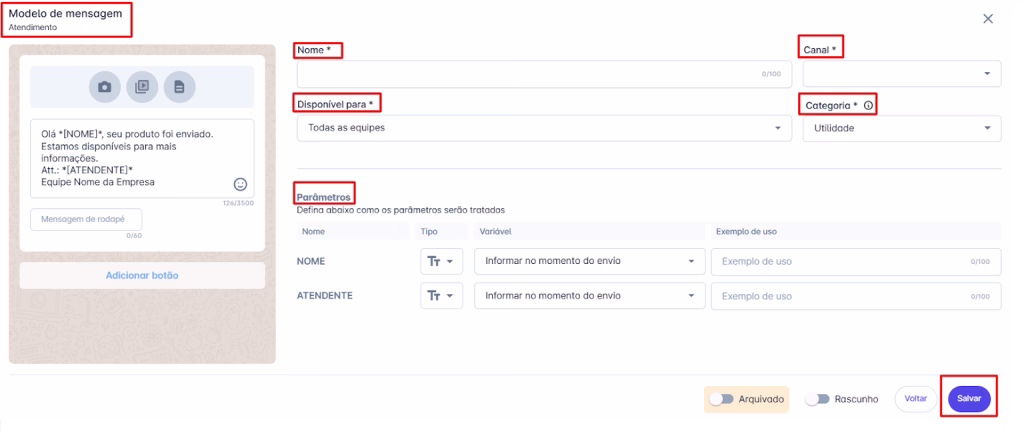Screen dimensions: 1024x432
Task: Expand the ATENDENTE variable dropdown
Action: click(x=588, y=296)
